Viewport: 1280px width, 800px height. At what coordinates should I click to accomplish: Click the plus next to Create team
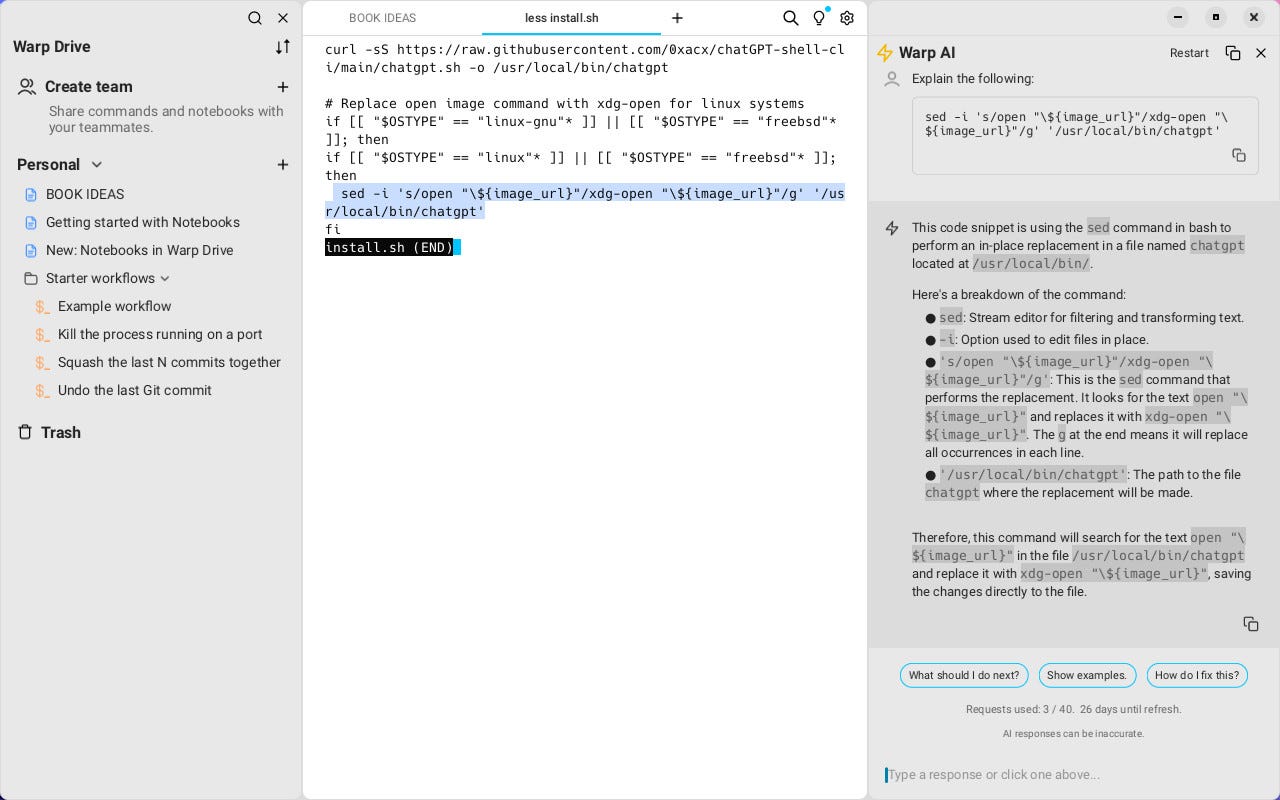coord(283,87)
